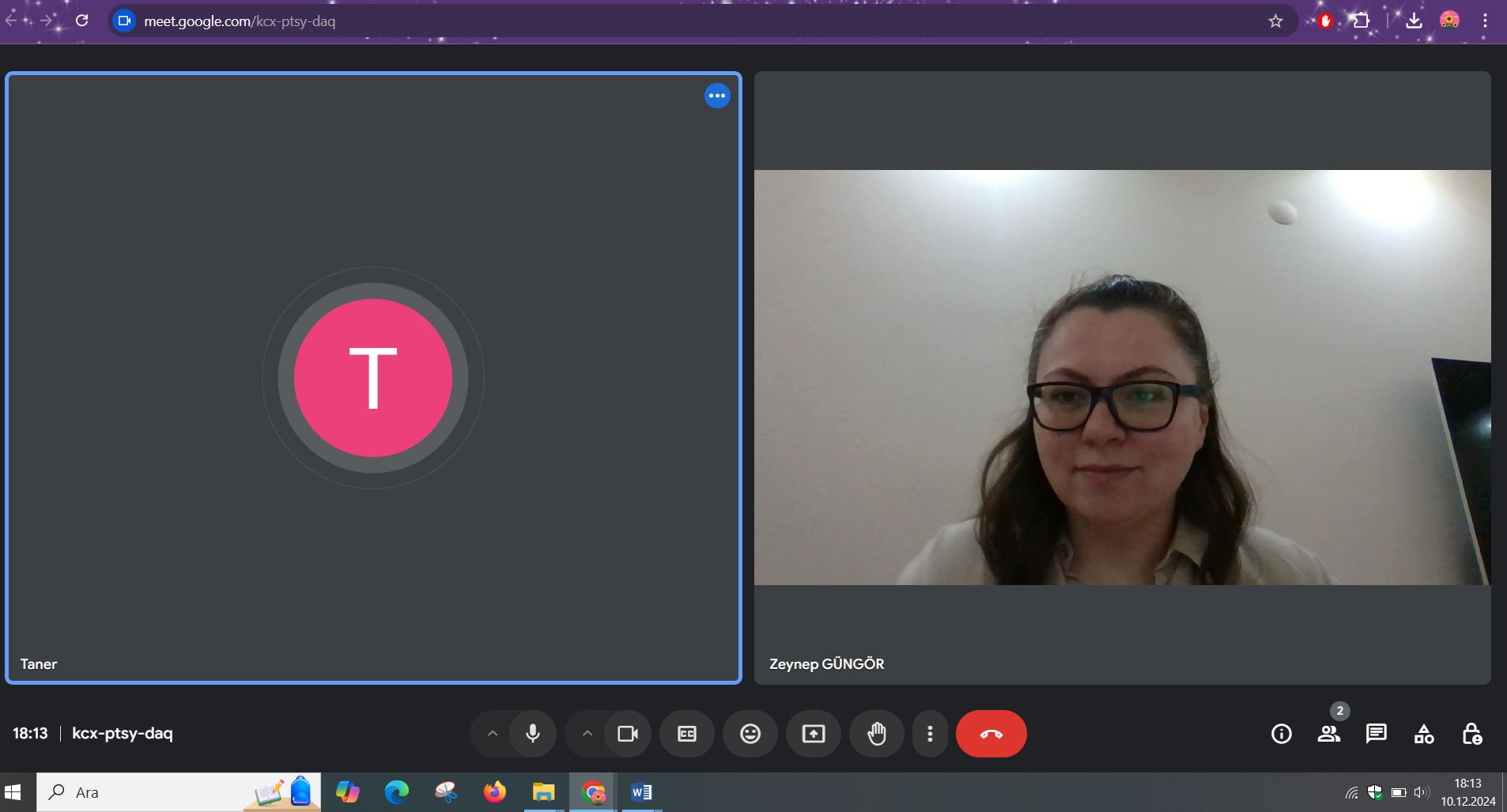Click the address bar with meet.google.com URL
Screen dimensions: 1507x812
pos(703,21)
